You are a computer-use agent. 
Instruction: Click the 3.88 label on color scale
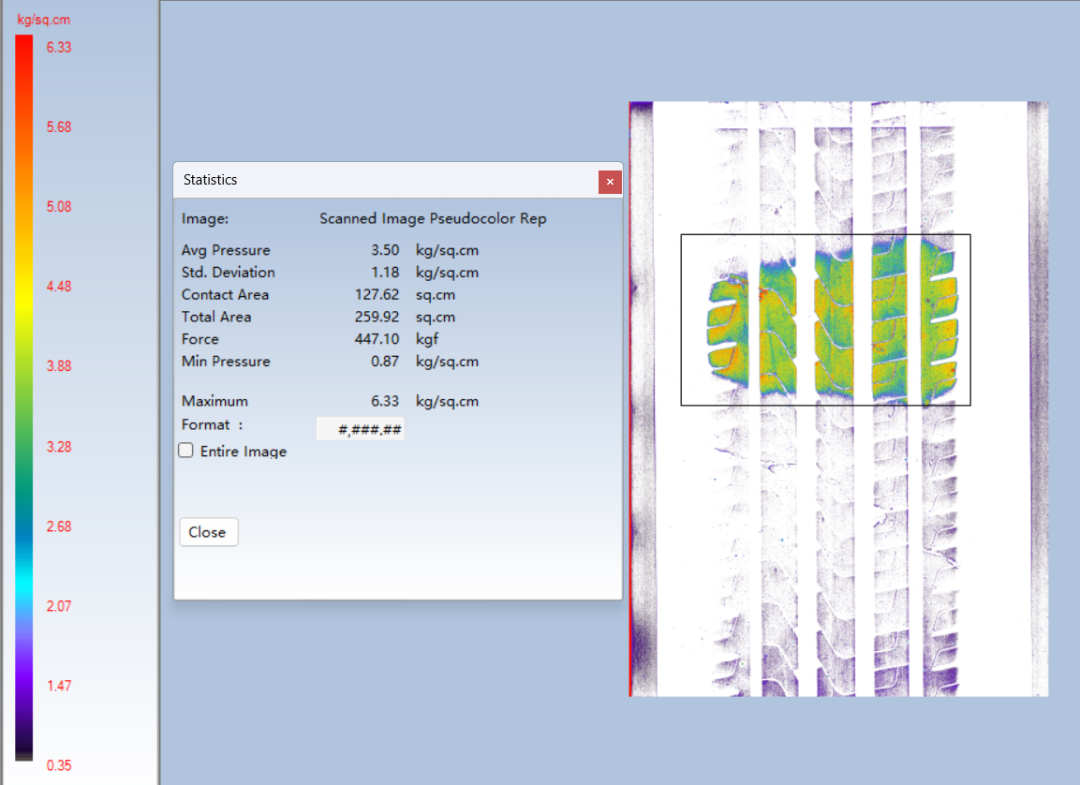(x=59, y=367)
